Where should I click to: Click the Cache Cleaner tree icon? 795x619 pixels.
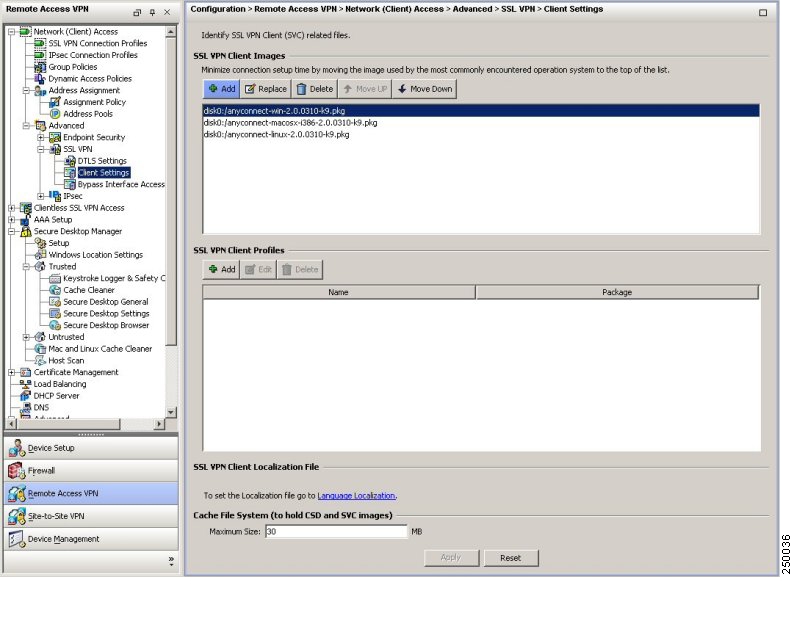coord(55,290)
